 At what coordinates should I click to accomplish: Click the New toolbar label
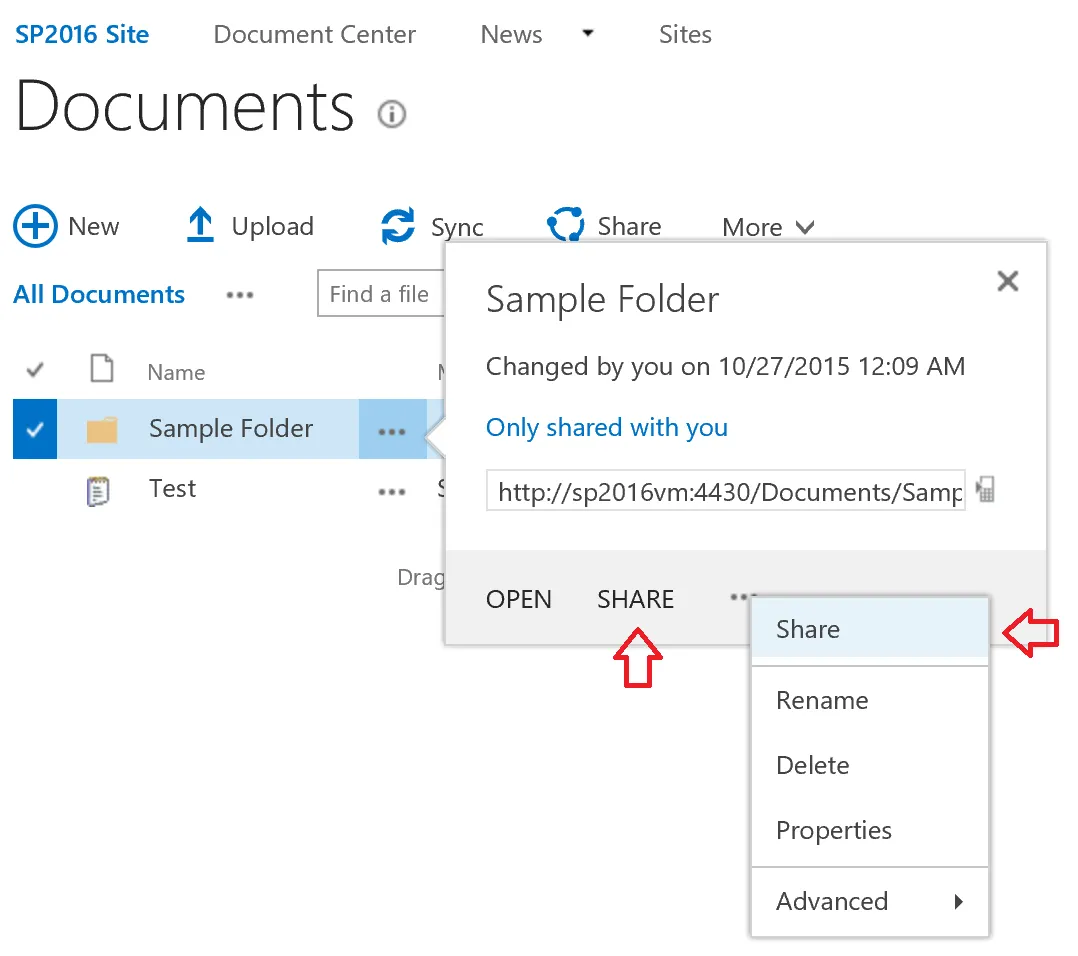(94, 226)
